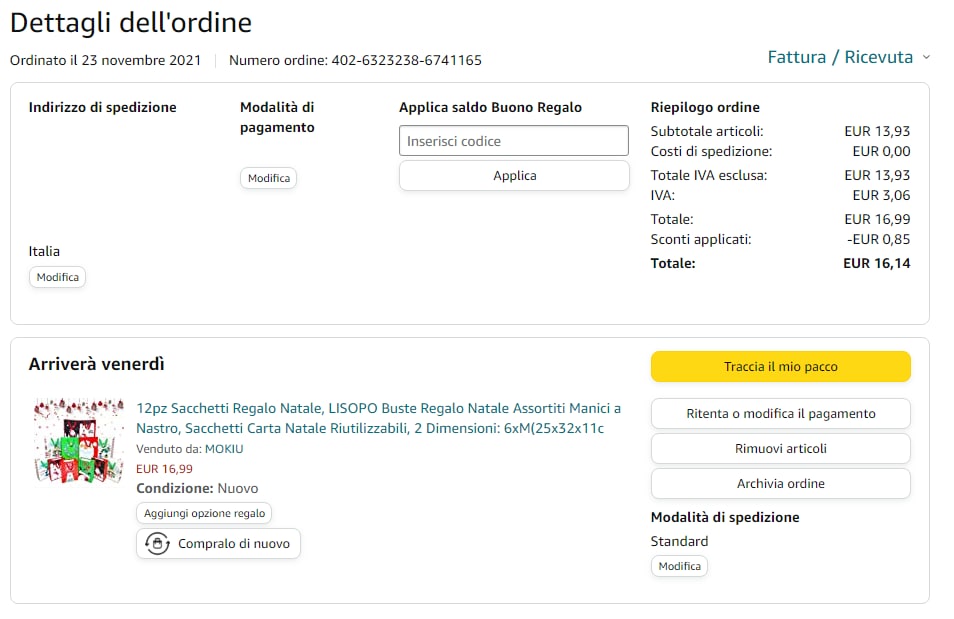The image size is (954, 619).
Task: Archive the order with Archivia ordine
Action: [x=780, y=484]
